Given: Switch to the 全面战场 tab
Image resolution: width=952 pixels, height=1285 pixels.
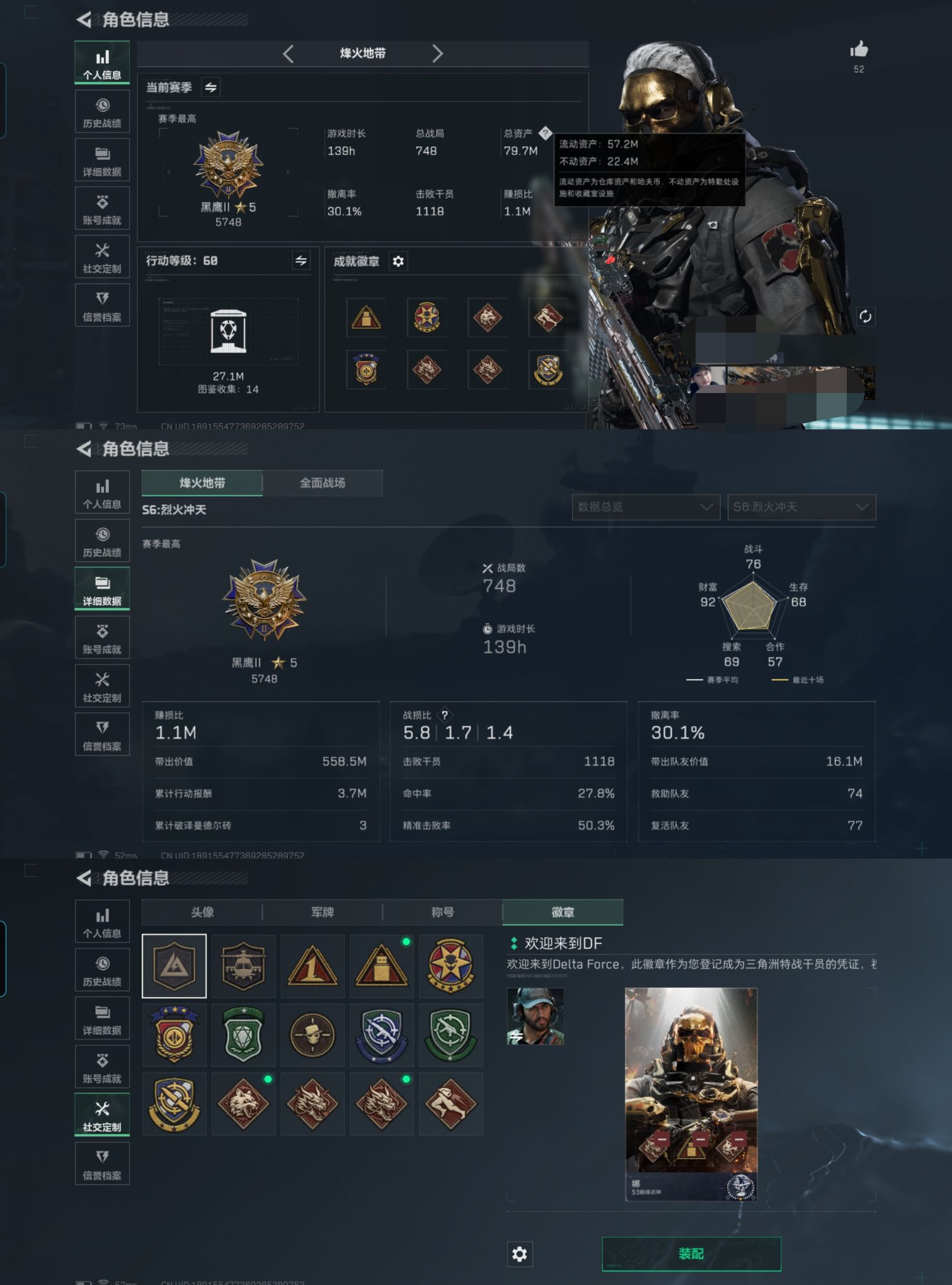Looking at the screenshot, I should pos(323,483).
